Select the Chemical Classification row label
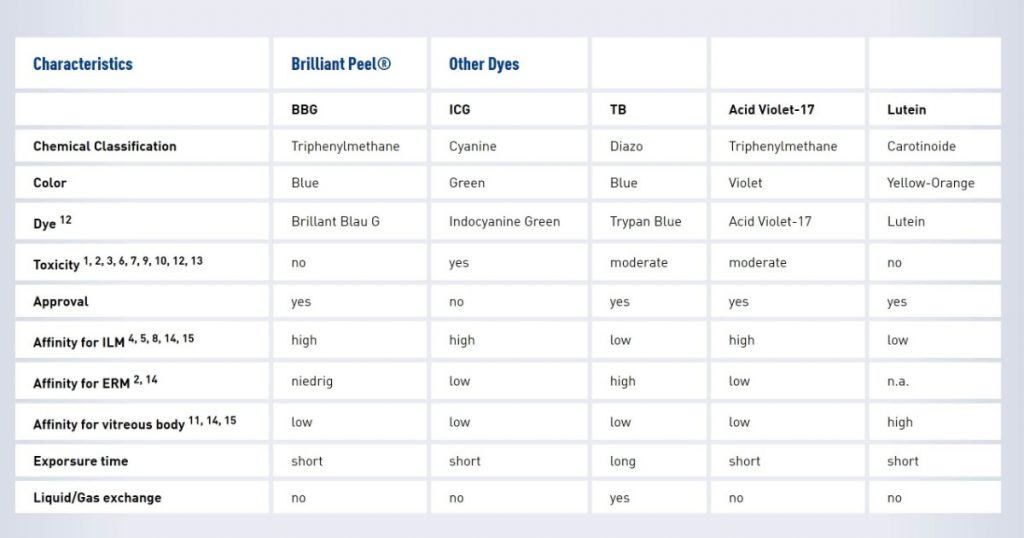The width and height of the screenshot is (1024, 538). click(104, 146)
